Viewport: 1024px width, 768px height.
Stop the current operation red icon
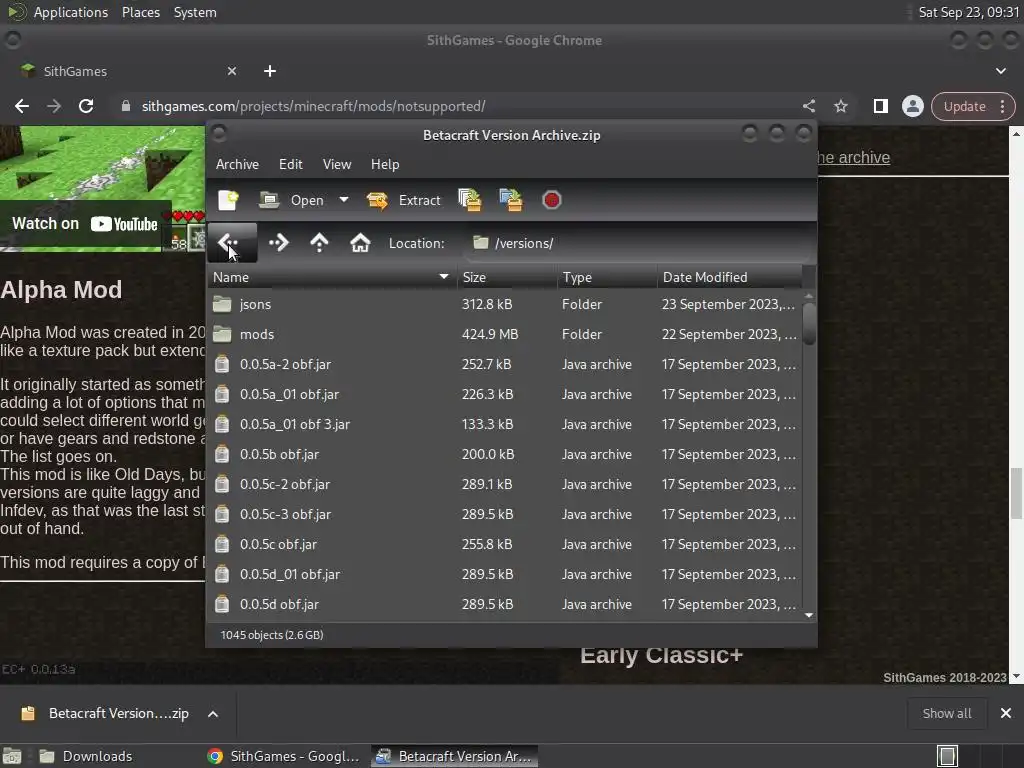pyautogui.click(x=551, y=200)
